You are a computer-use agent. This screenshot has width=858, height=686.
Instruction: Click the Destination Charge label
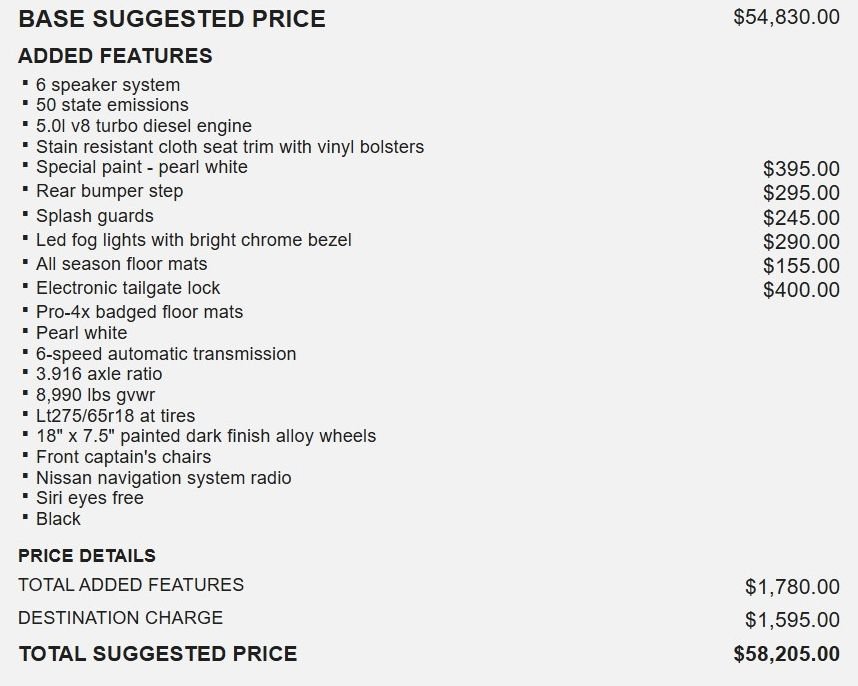(120, 618)
